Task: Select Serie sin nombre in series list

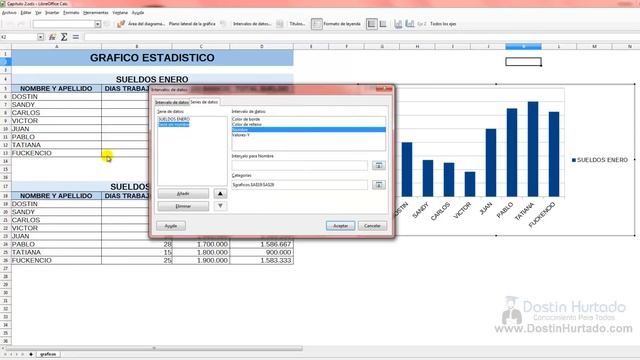Action: (173, 124)
